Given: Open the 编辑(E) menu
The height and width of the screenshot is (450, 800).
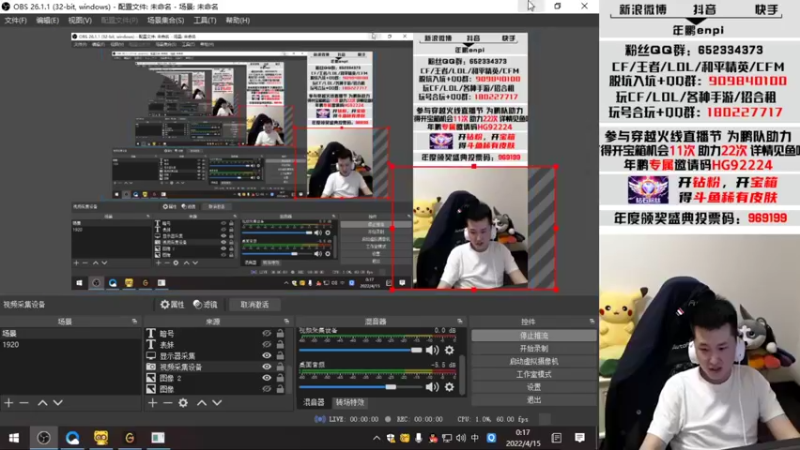Looking at the screenshot, I should [x=47, y=20].
